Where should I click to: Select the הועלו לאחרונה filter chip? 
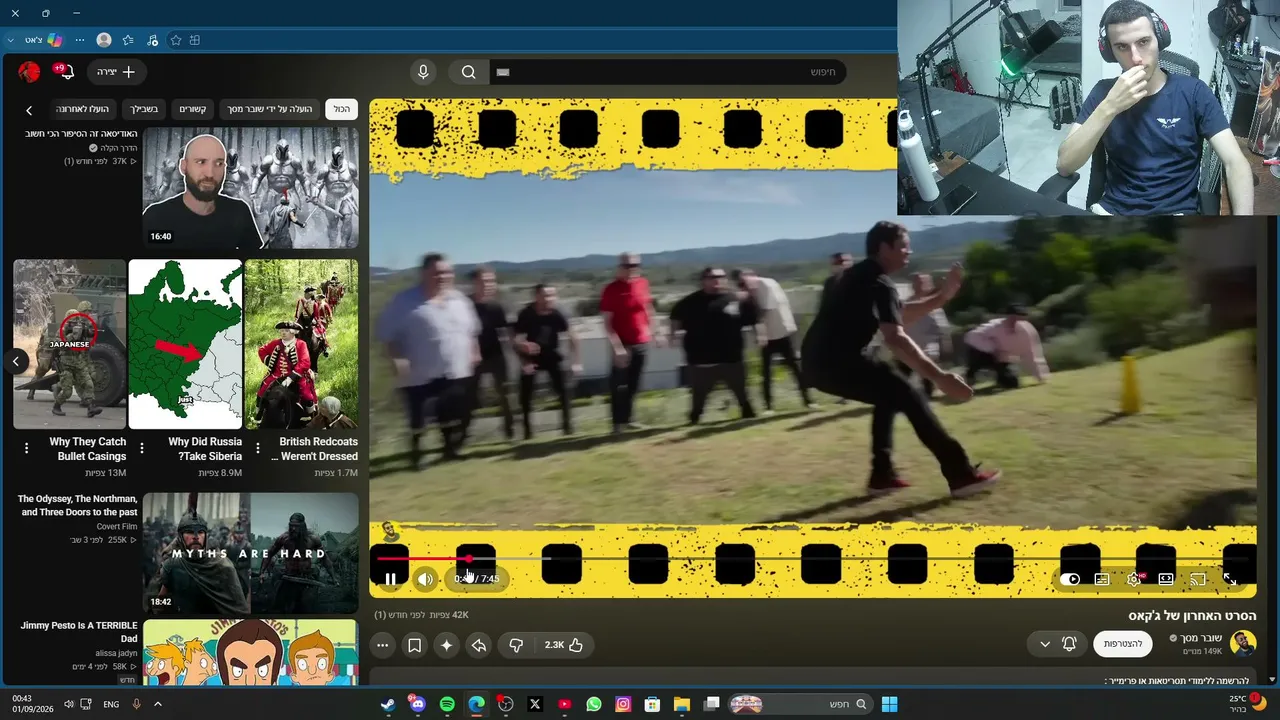pos(82,109)
